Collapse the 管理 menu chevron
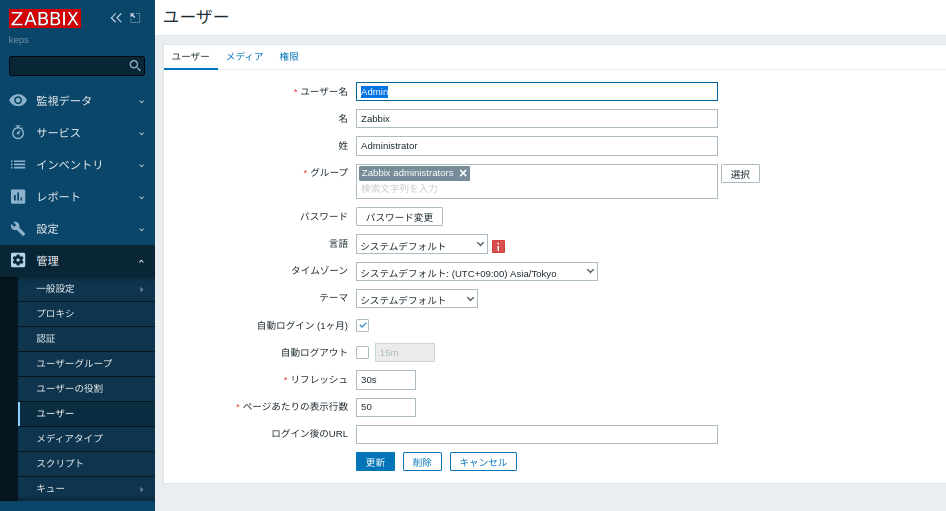 (142, 261)
